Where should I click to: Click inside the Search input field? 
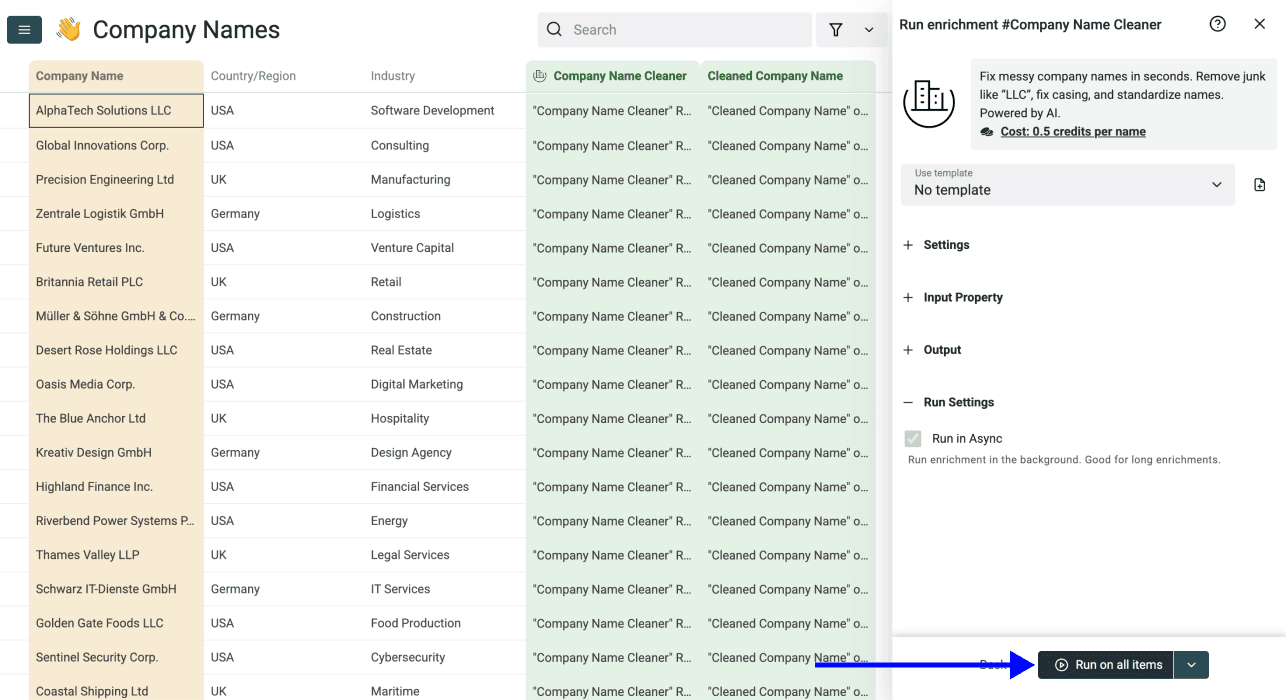coord(675,29)
